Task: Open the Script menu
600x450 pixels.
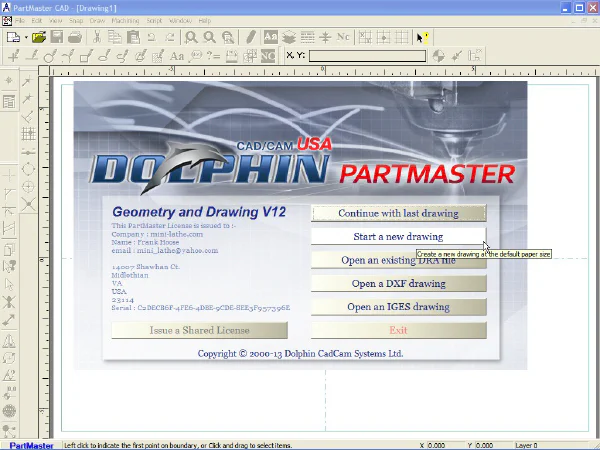Action: (x=154, y=21)
